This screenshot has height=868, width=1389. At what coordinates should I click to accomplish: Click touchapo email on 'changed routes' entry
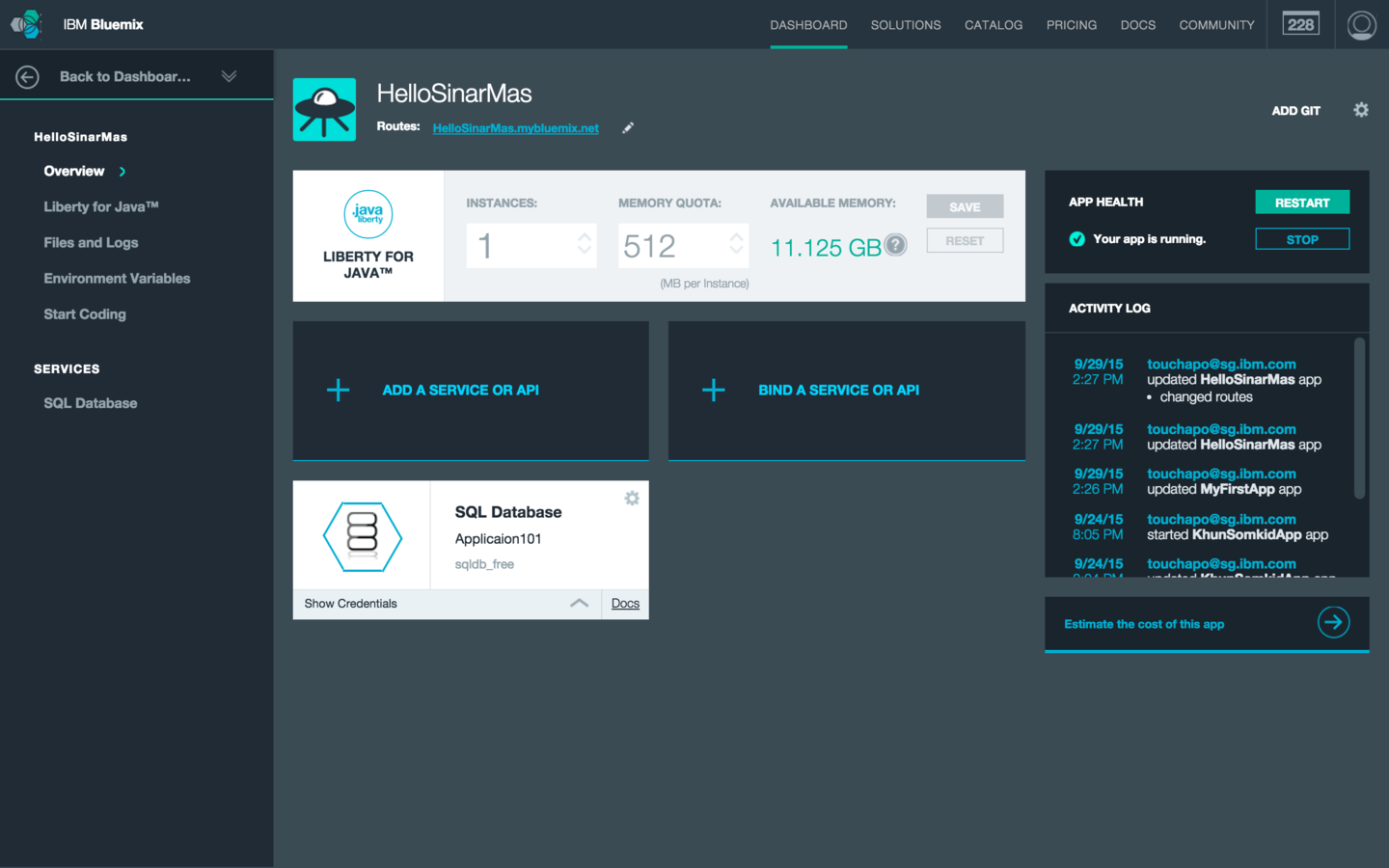[x=1221, y=365]
